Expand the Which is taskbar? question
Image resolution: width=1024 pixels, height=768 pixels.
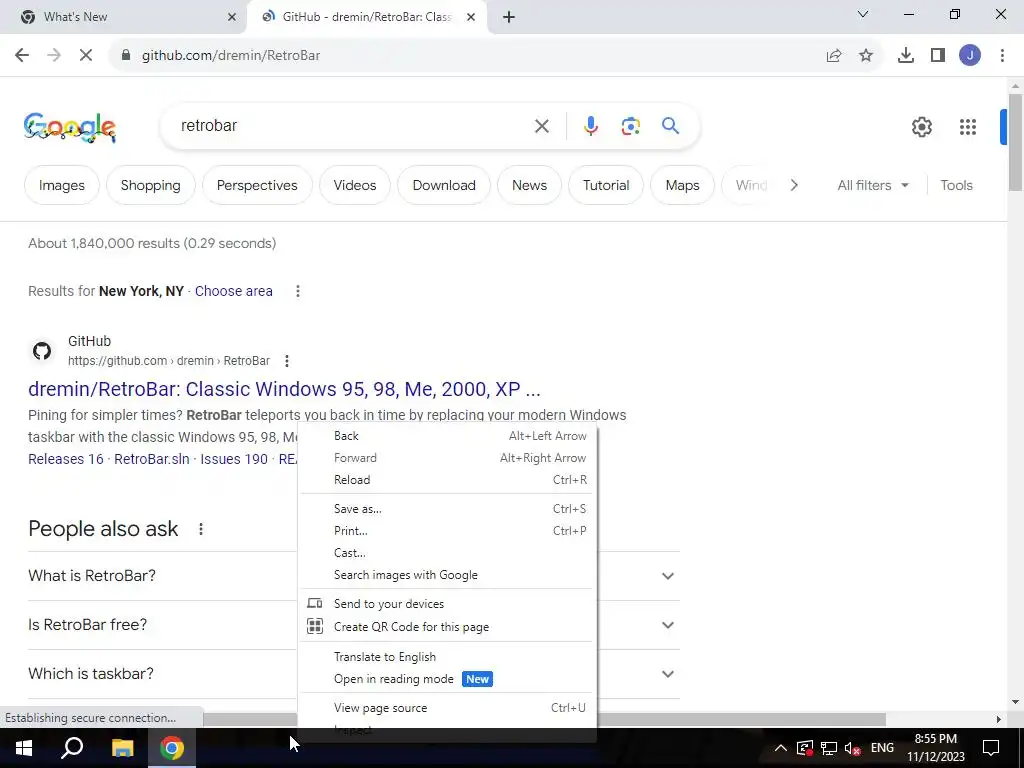[354, 674]
